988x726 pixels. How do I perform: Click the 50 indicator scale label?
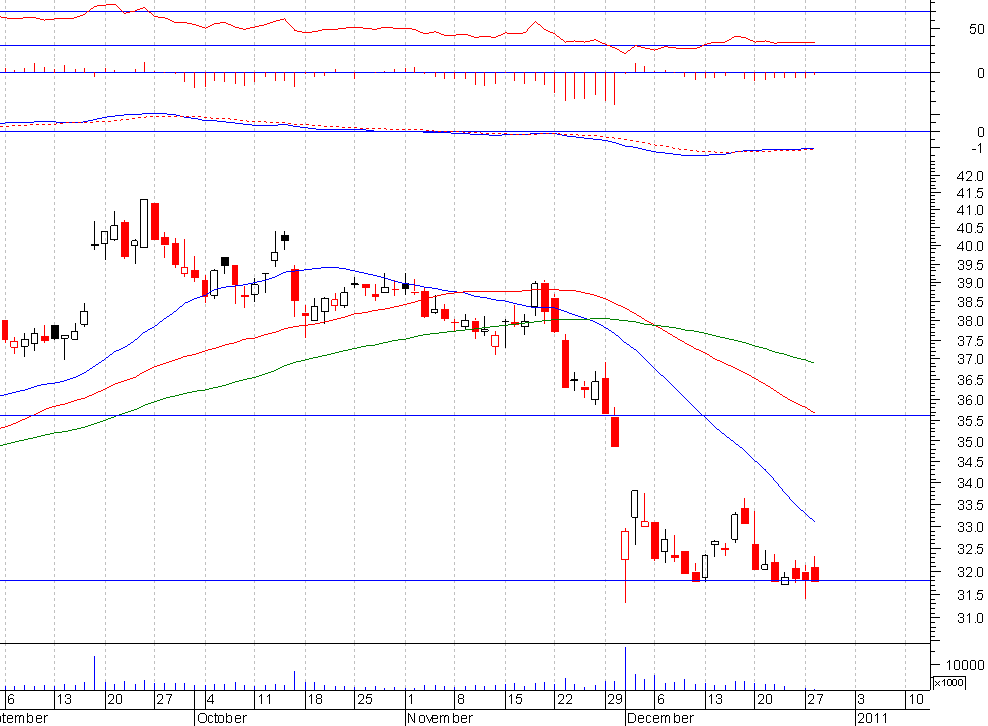coord(976,29)
